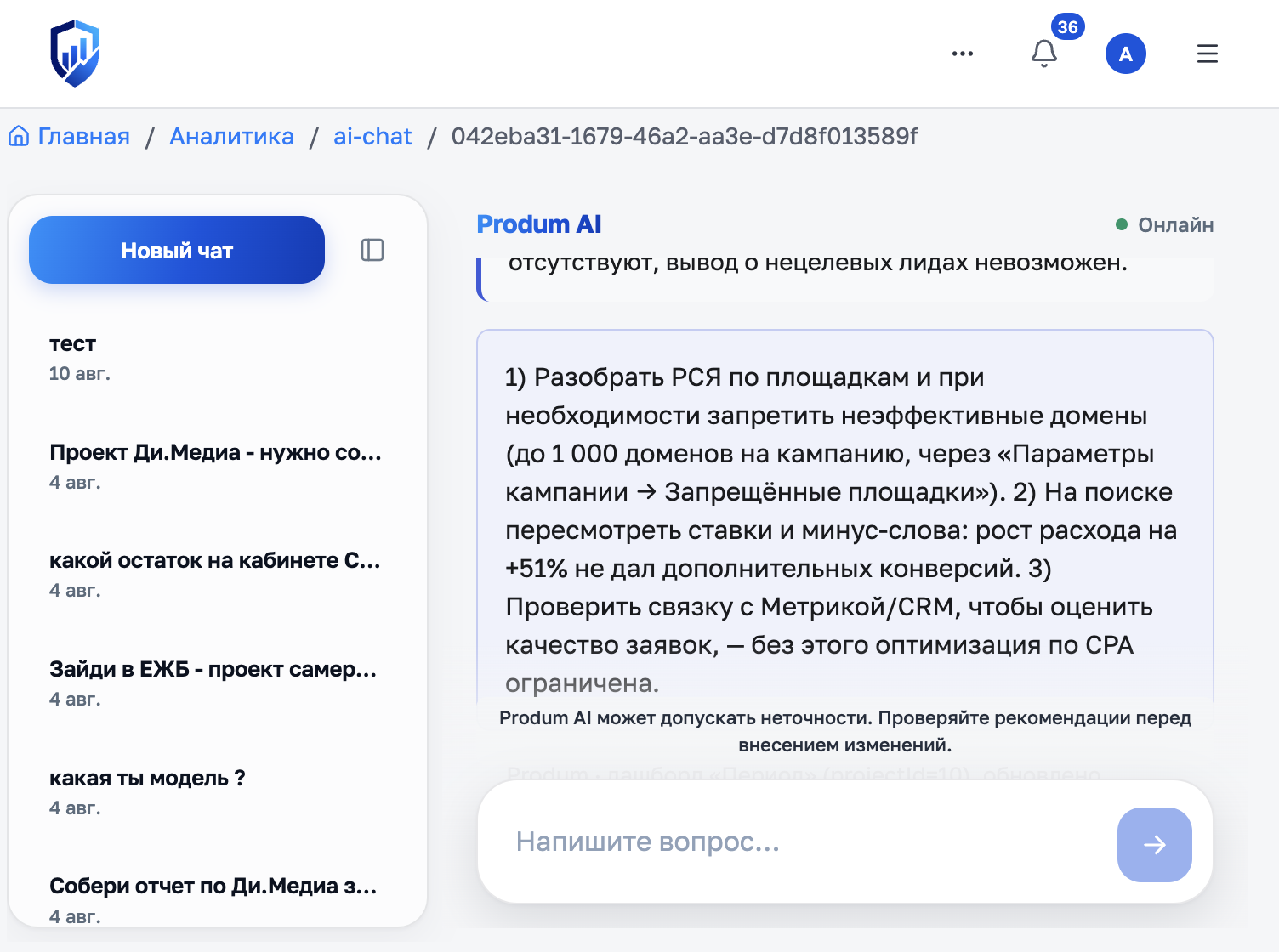Open the user avatar A menu

pos(1126,54)
